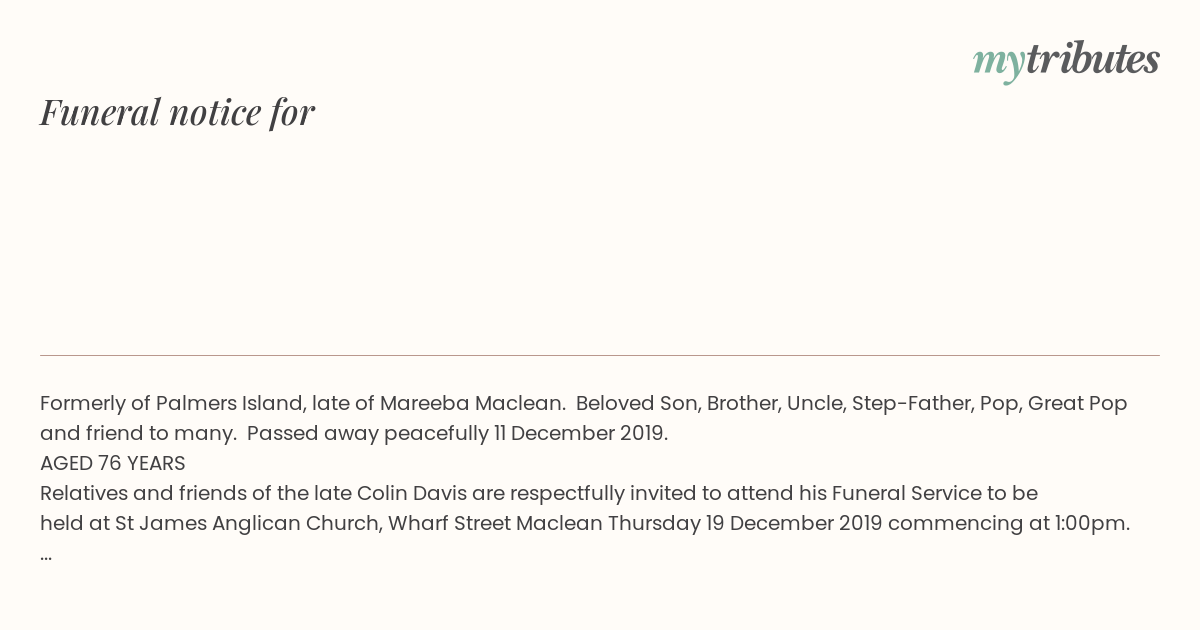Image resolution: width=1200 pixels, height=630 pixels.
Task: Click the word "Funeral" in the heading
Action: coord(100,112)
